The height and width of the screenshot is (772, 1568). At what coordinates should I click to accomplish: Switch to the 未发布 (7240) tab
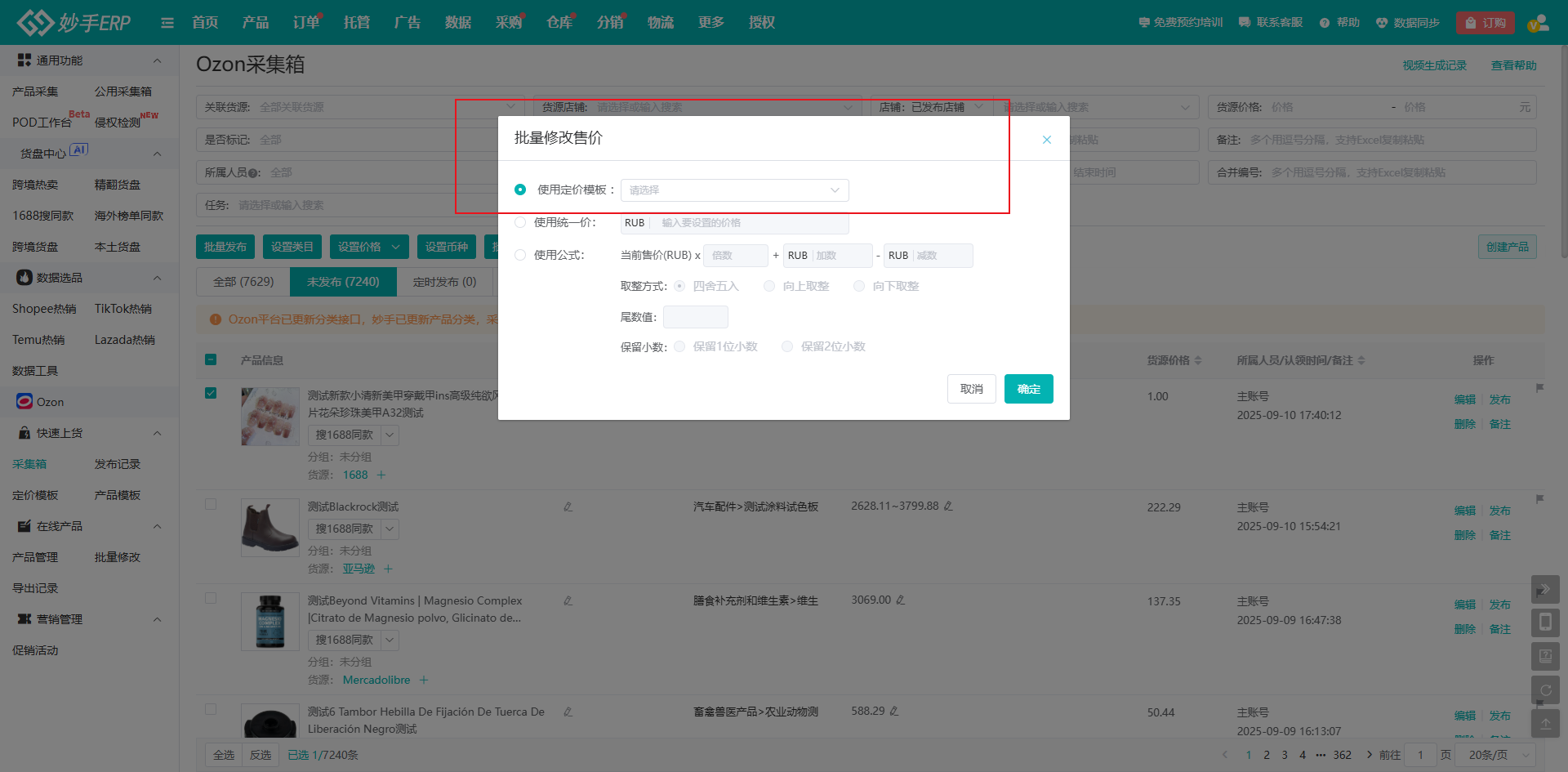343,282
